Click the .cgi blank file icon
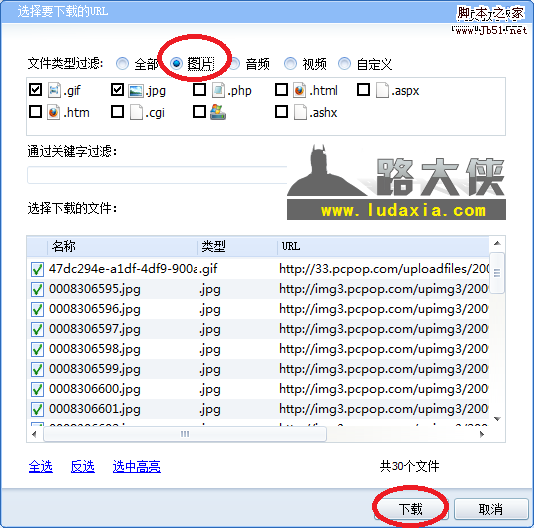Screen dimensions: 534x528 coord(136,112)
